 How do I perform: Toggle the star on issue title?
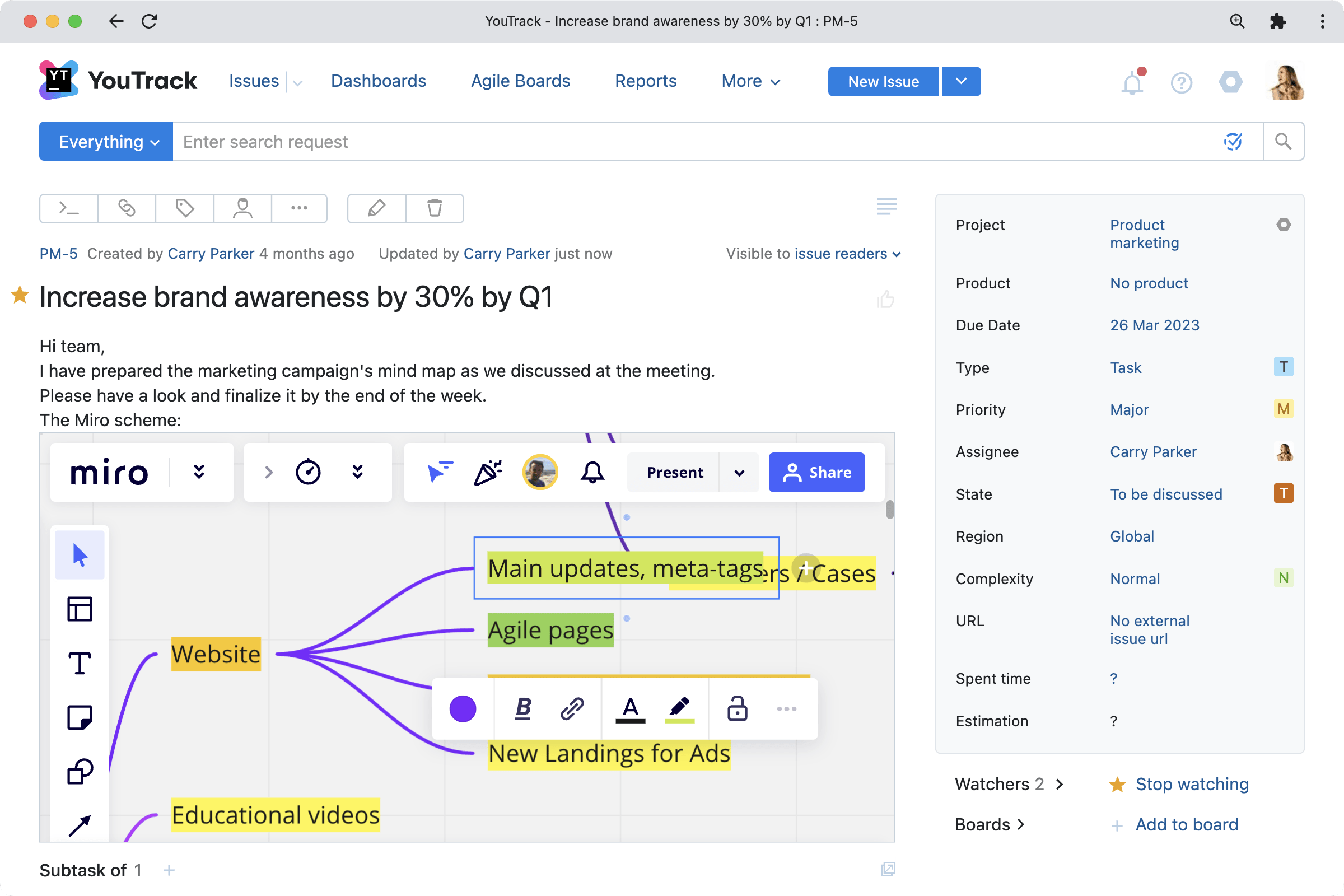(x=20, y=296)
